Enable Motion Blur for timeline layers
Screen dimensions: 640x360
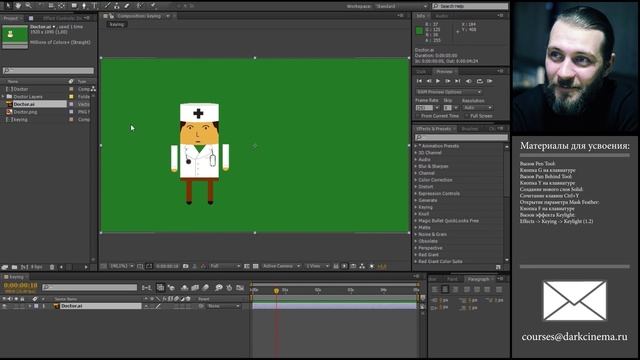pos(206,288)
